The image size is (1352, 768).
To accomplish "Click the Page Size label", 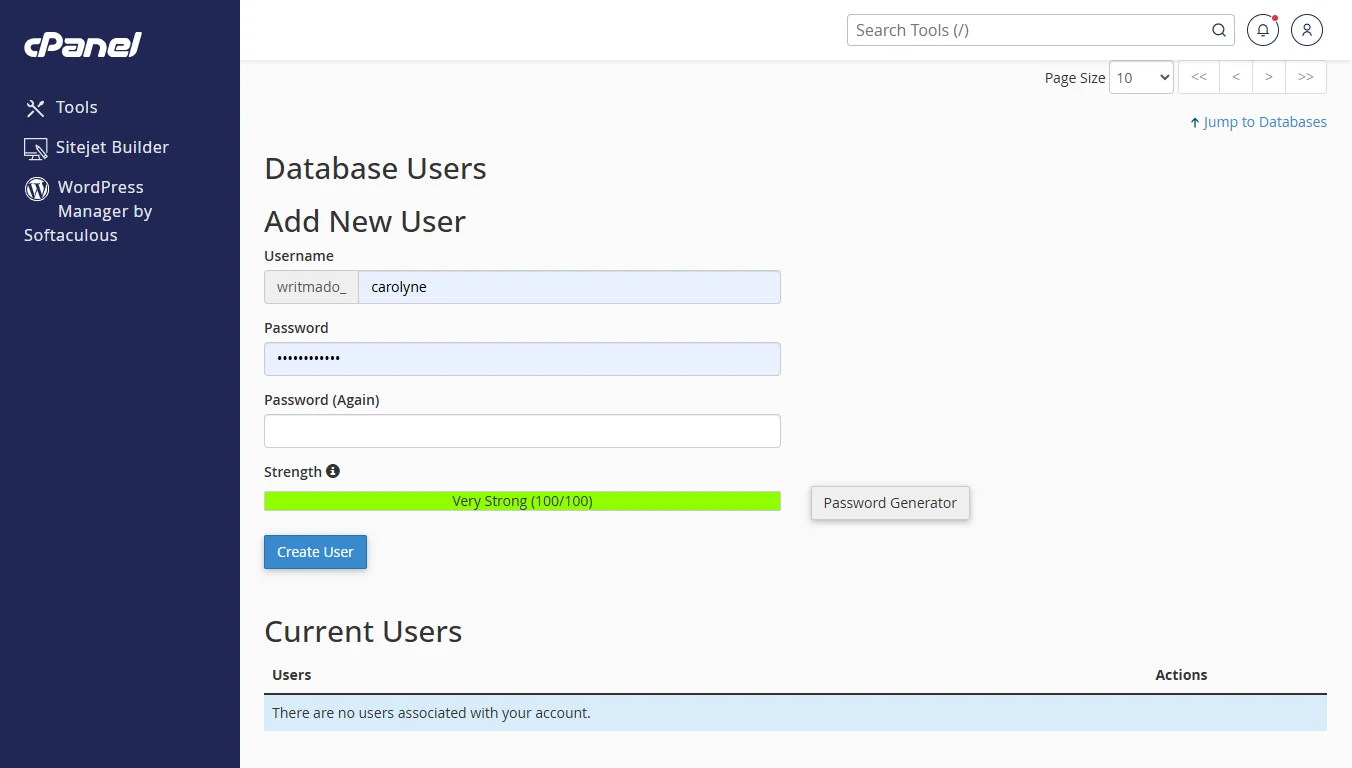I will click(1075, 78).
